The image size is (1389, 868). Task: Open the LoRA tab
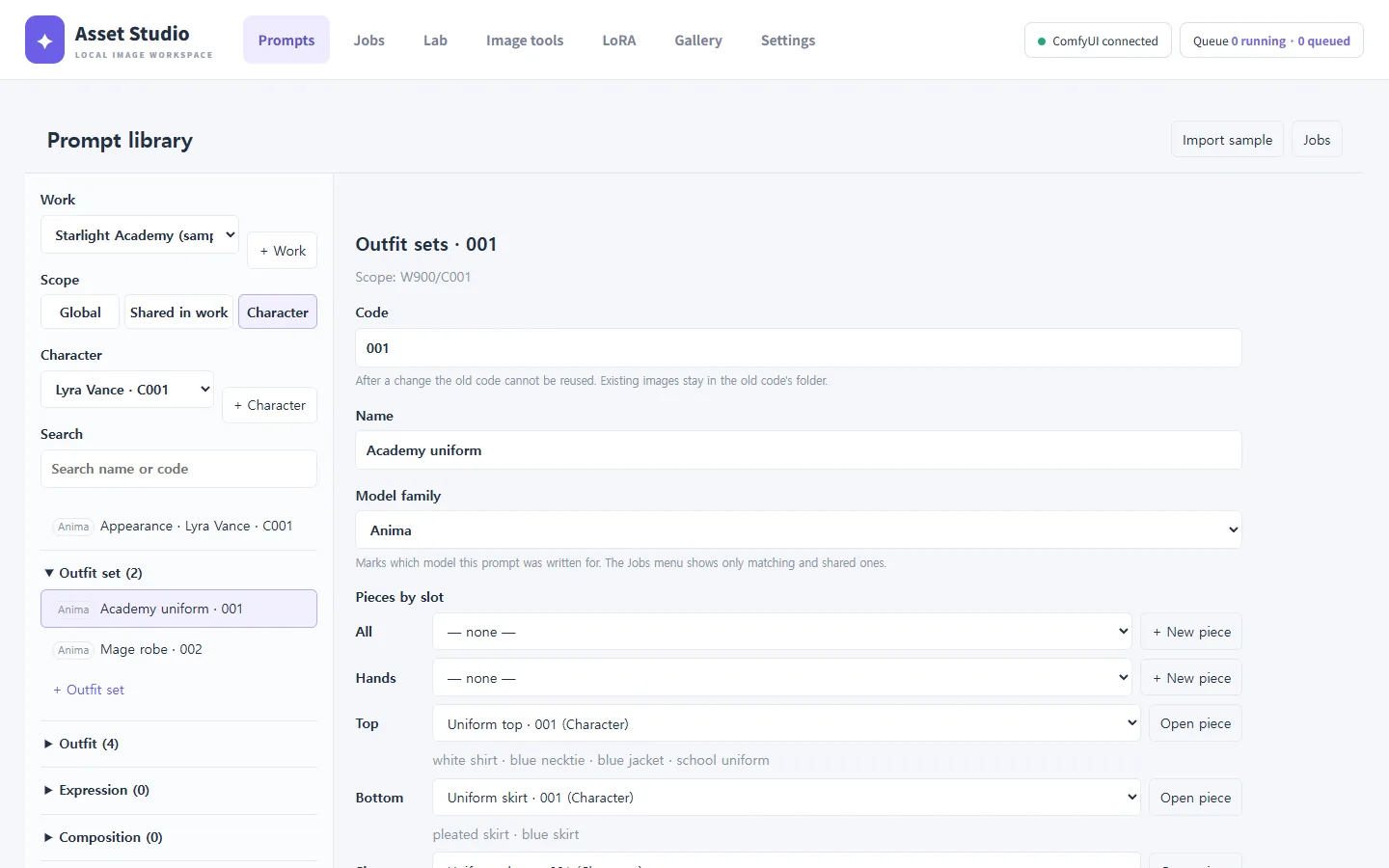click(x=619, y=40)
